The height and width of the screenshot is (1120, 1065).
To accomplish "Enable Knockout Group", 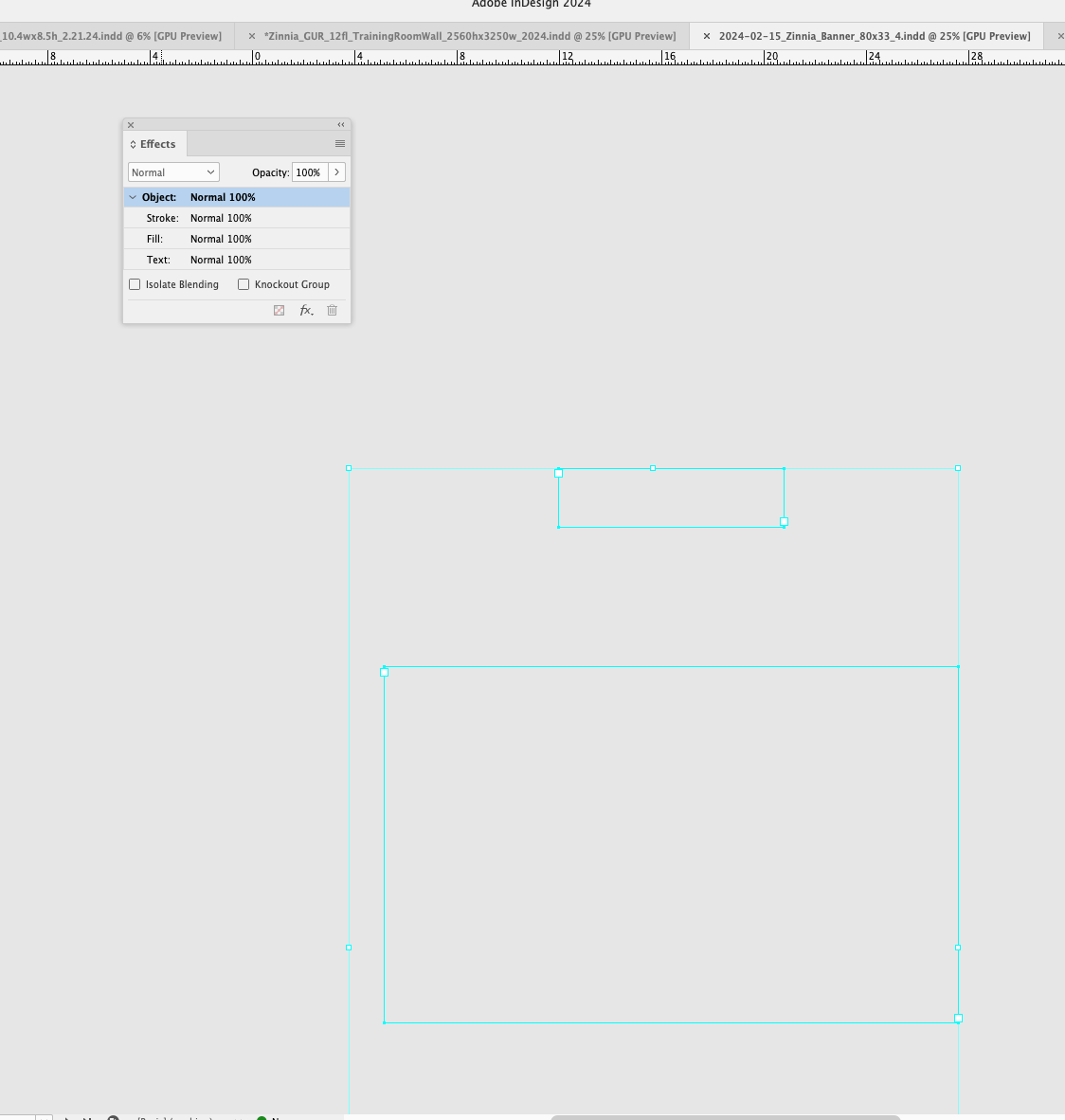I will click(x=244, y=284).
